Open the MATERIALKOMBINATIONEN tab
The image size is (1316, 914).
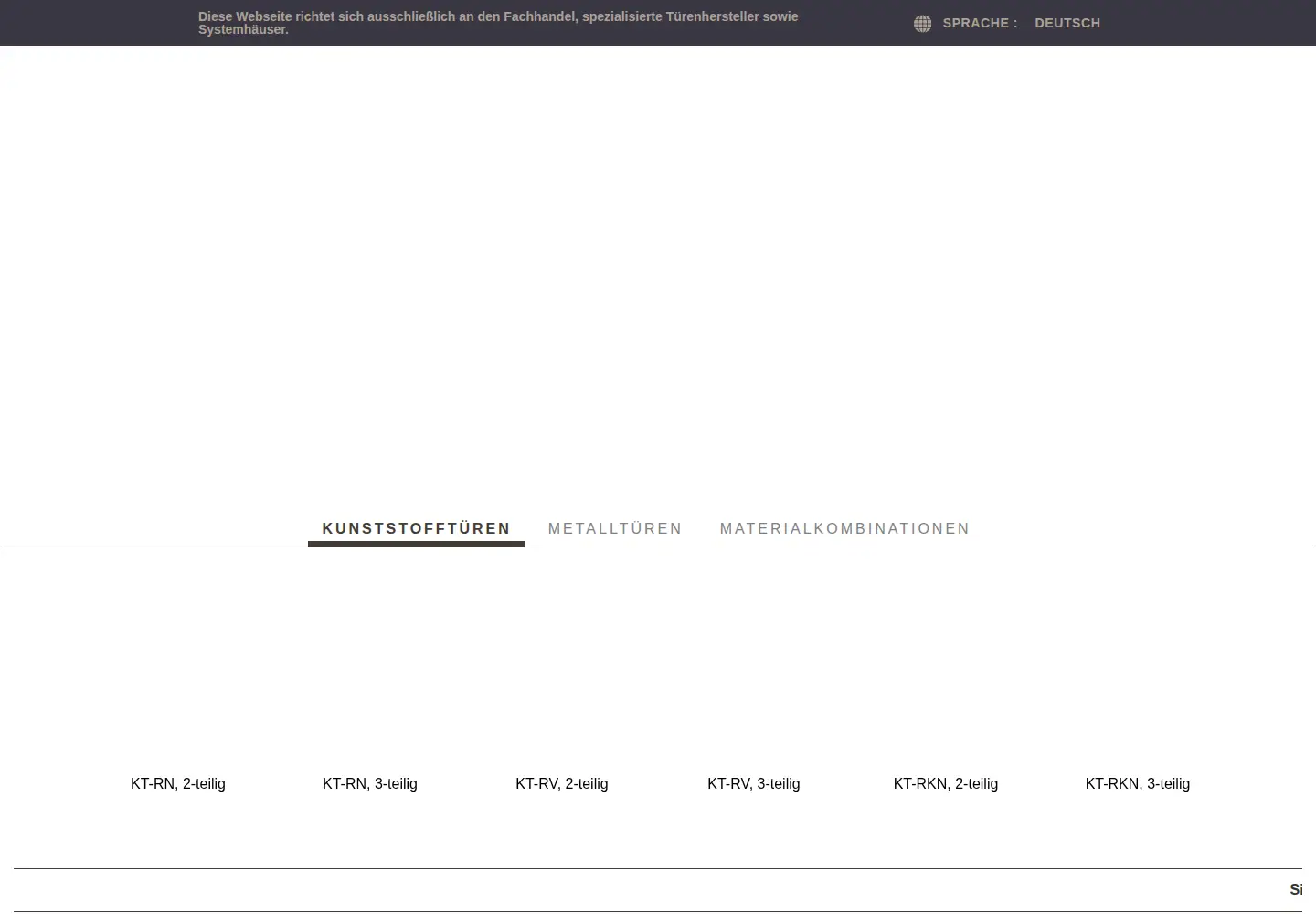[845, 528]
